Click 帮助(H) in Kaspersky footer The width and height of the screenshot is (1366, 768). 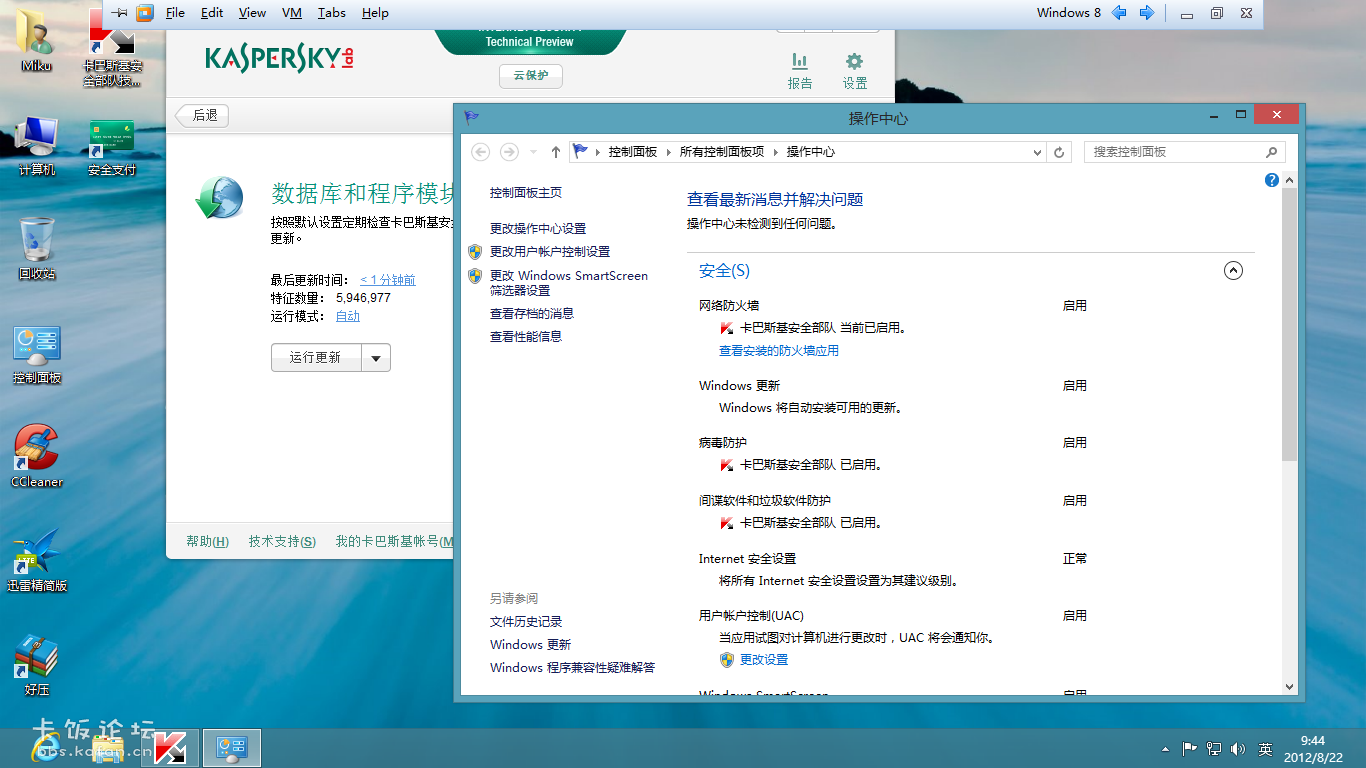tap(207, 541)
